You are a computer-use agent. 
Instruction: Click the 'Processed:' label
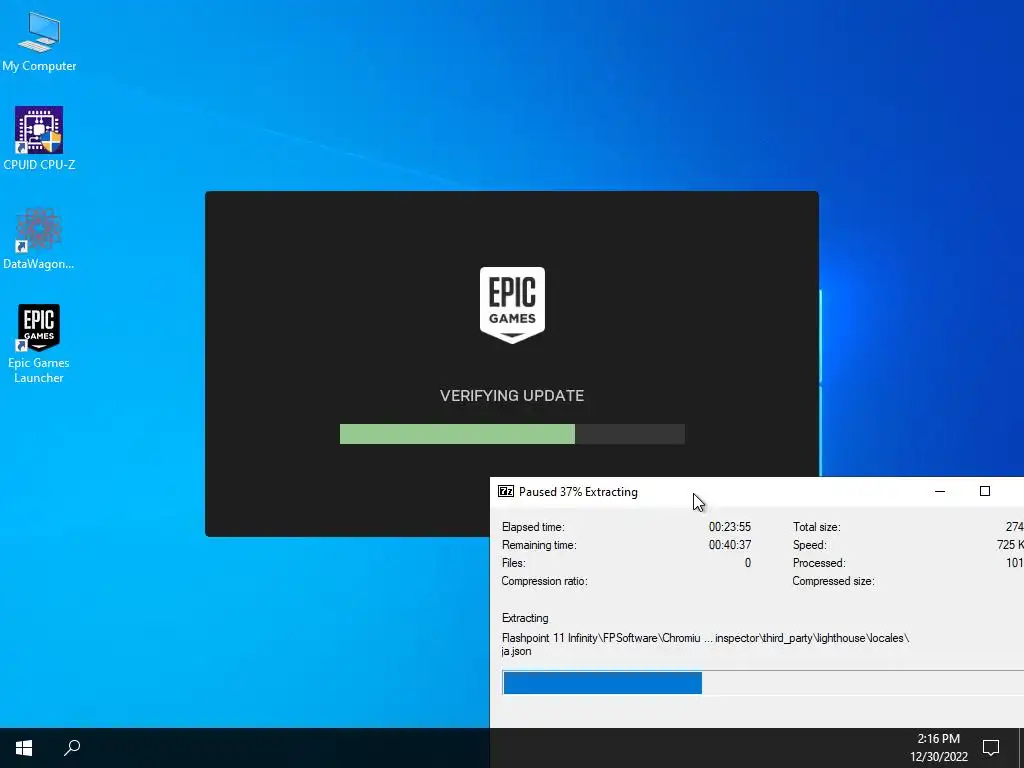(x=819, y=563)
